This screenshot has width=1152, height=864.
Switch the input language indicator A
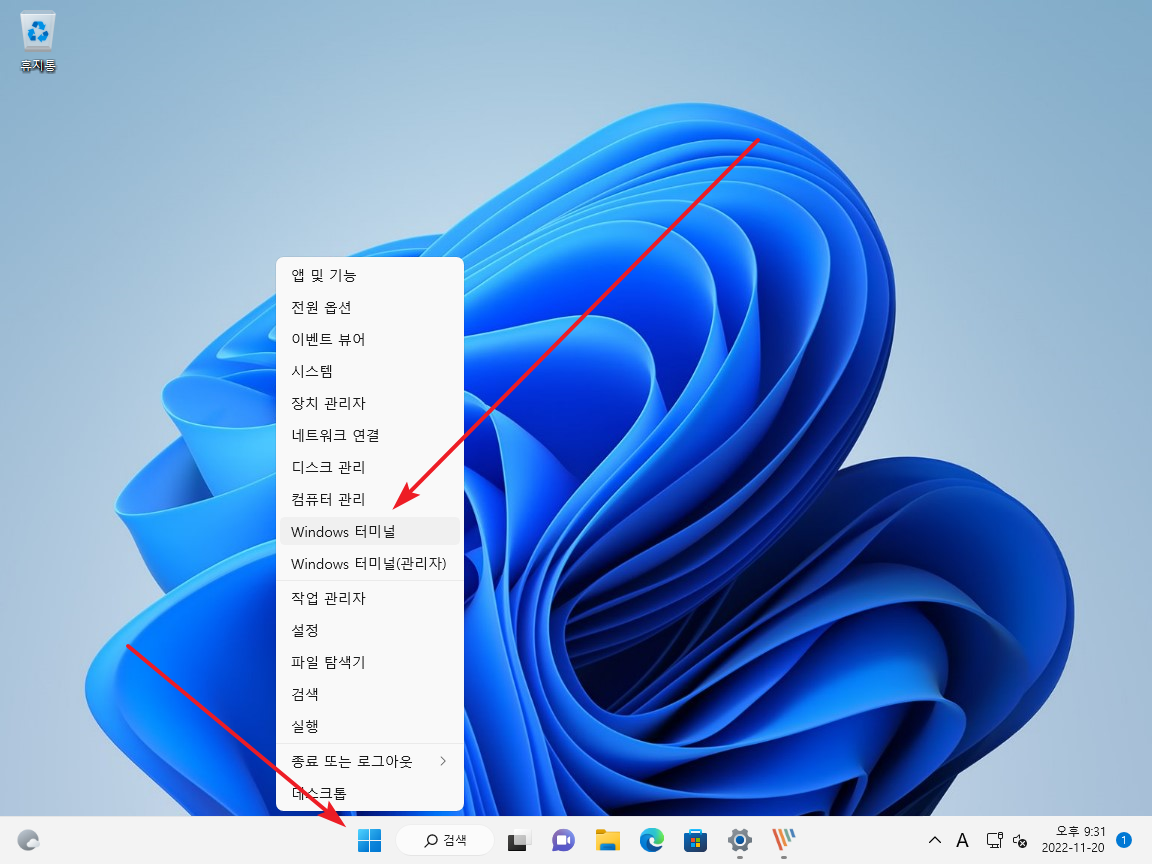[962, 840]
